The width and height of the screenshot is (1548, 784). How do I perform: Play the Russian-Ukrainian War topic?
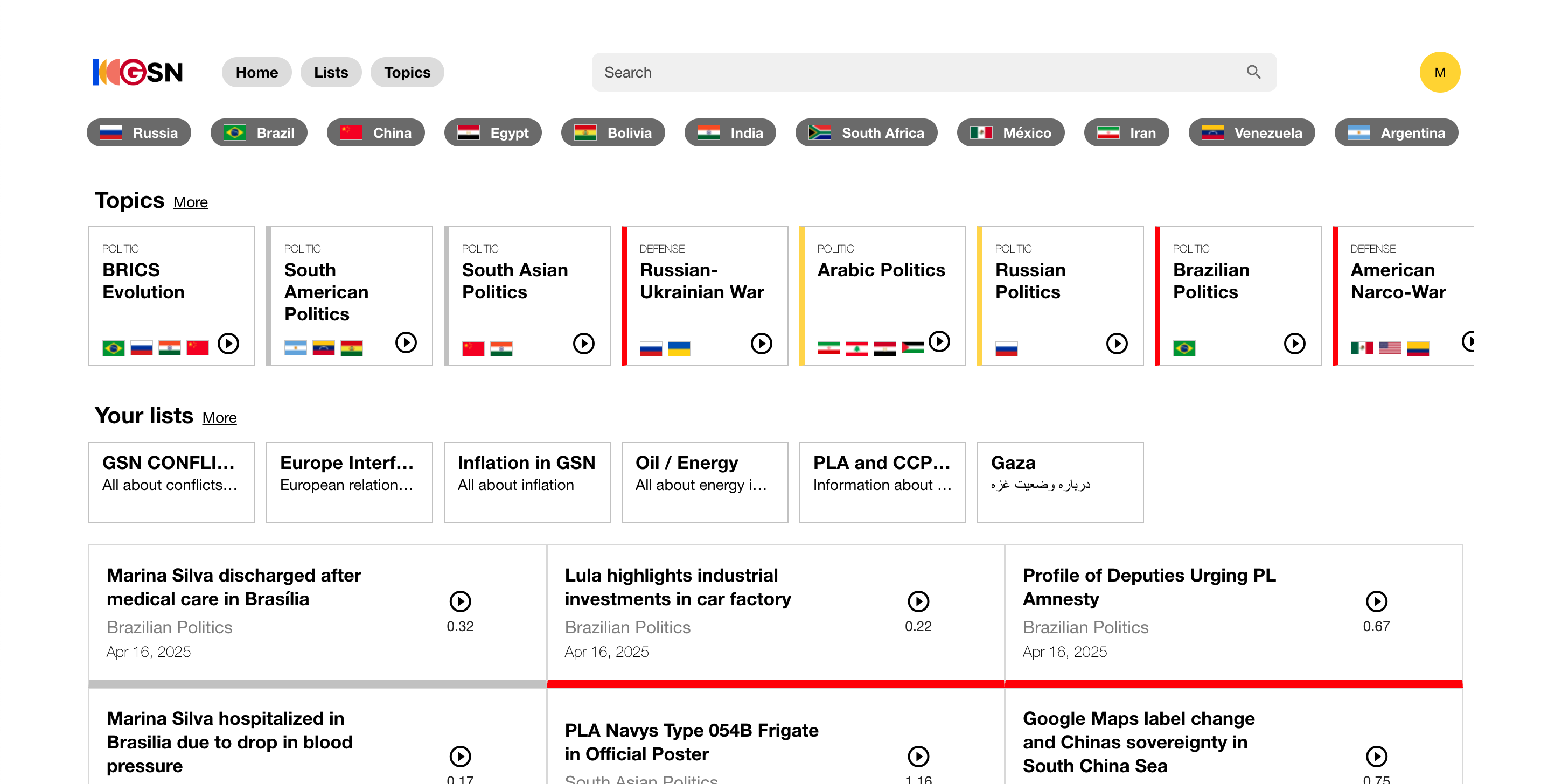(761, 344)
